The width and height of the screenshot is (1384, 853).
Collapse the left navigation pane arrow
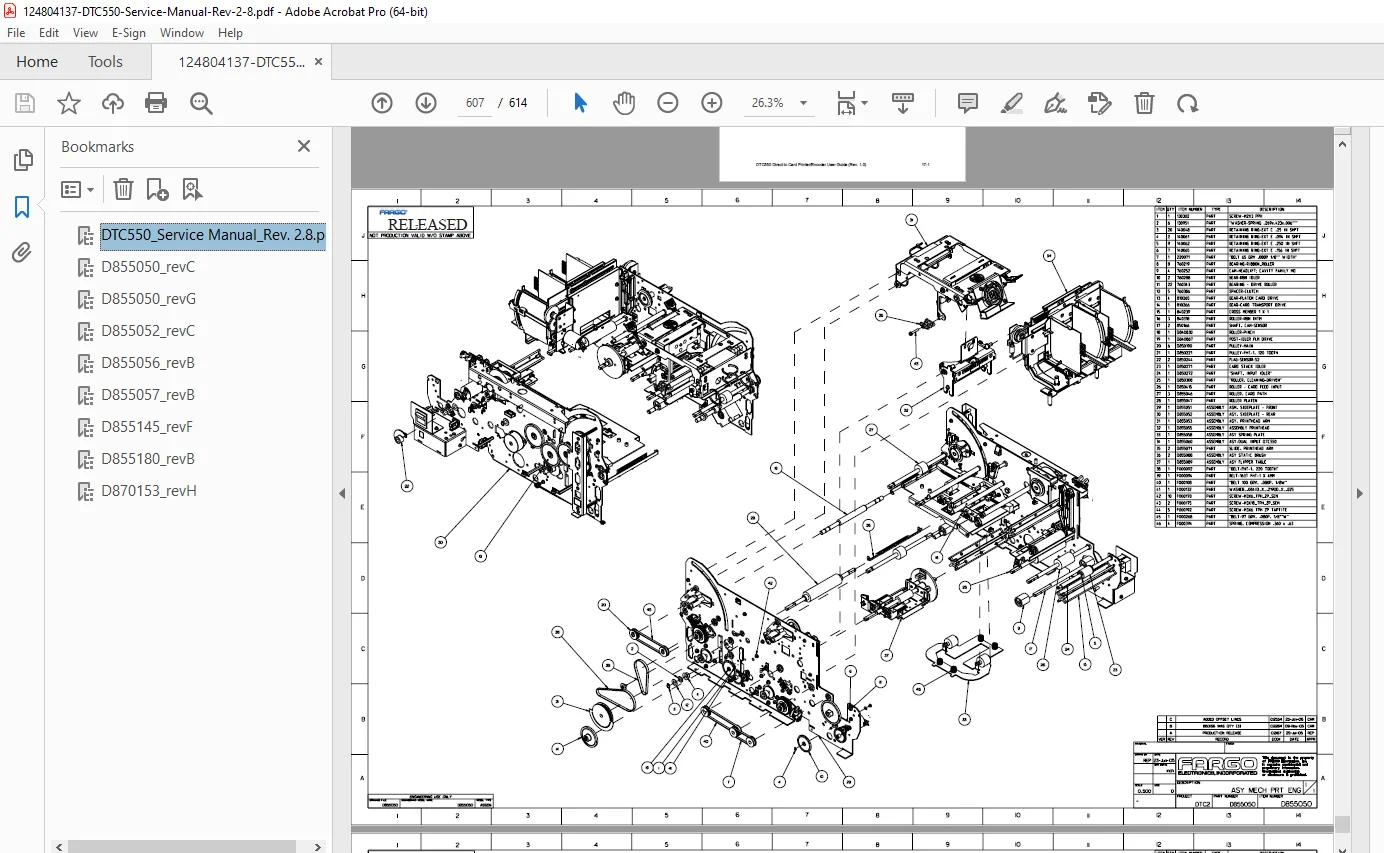tap(342, 493)
